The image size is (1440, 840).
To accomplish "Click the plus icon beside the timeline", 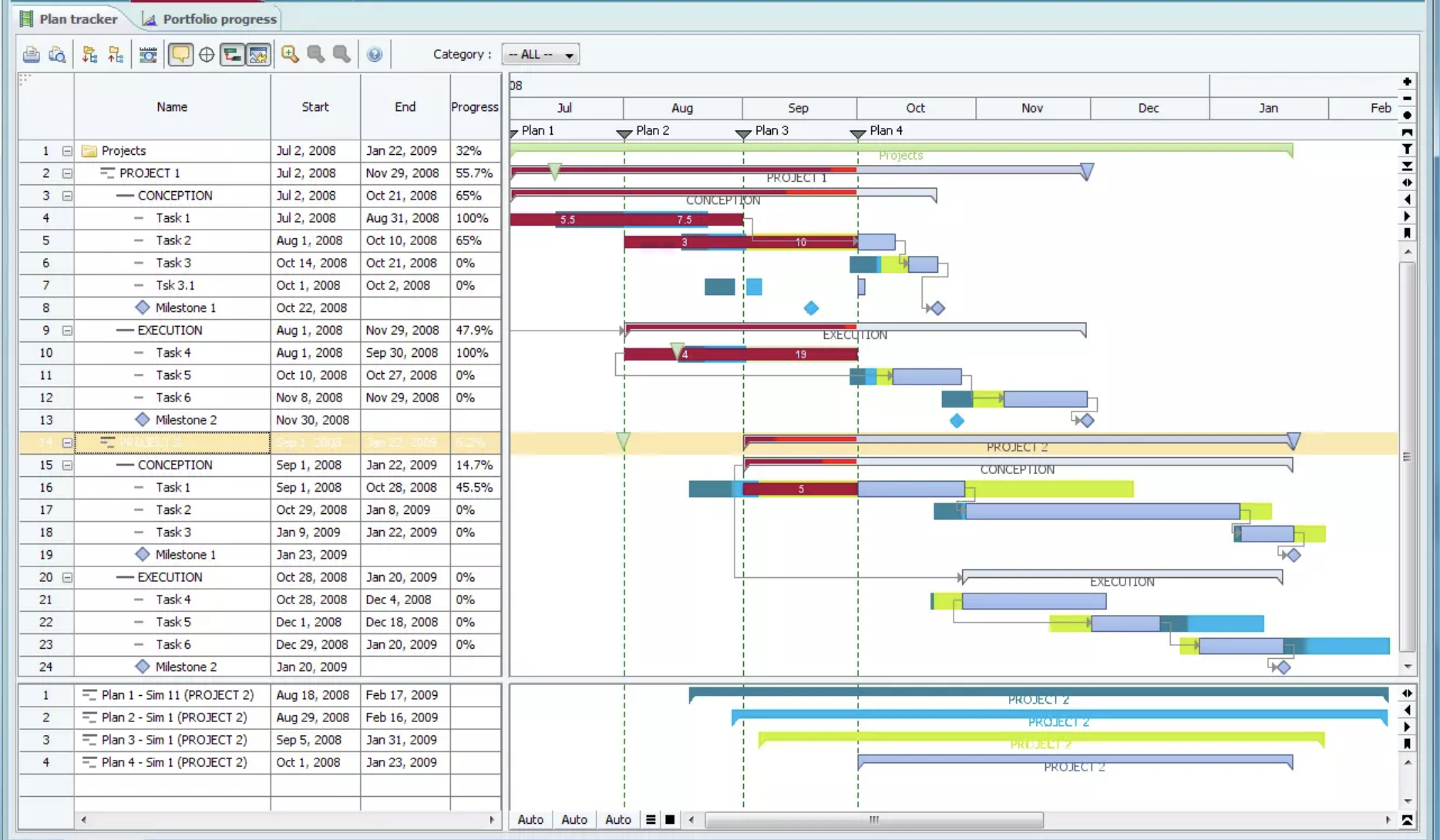I will click(x=1407, y=82).
